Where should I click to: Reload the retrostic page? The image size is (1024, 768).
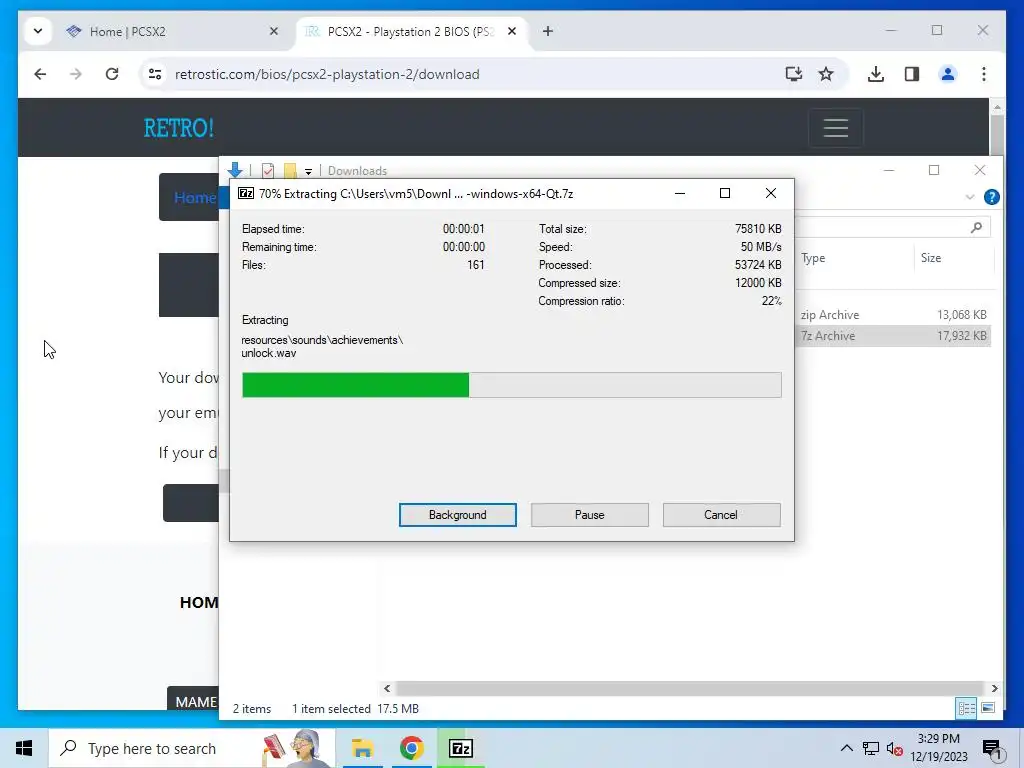tap(112, 74)
